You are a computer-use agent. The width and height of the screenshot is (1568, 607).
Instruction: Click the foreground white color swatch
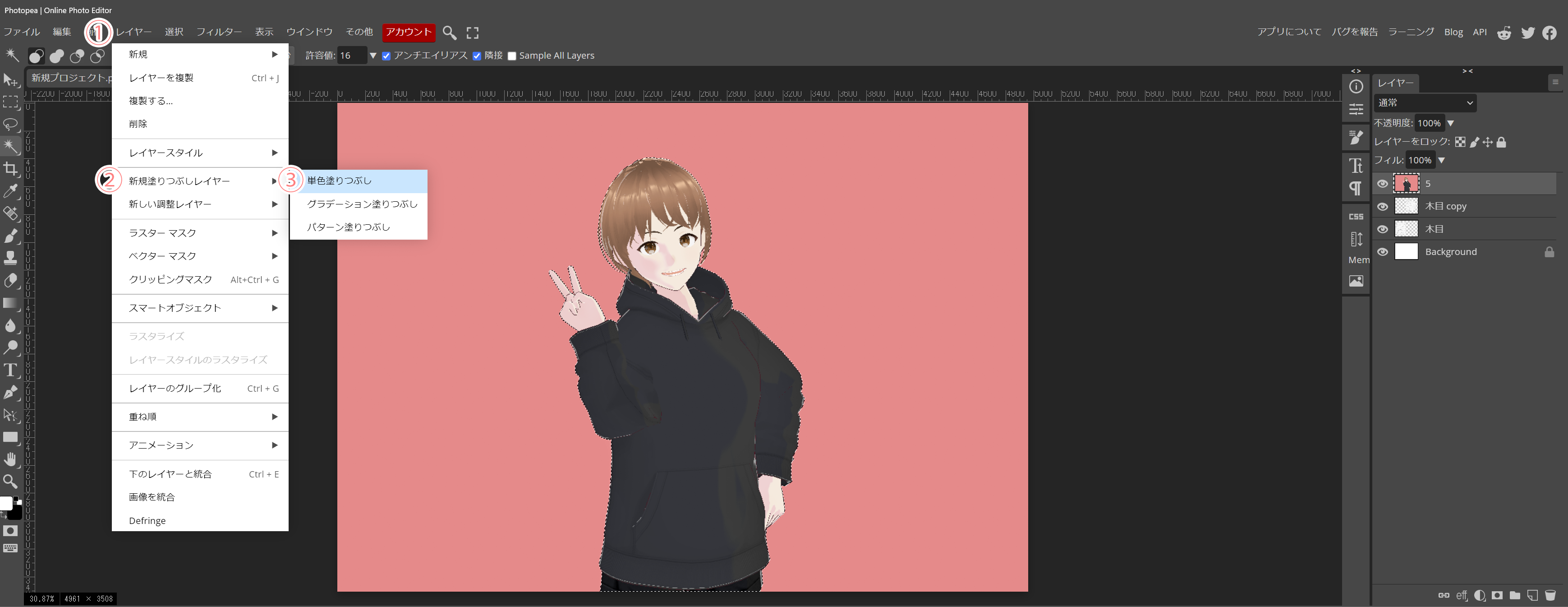5,503
